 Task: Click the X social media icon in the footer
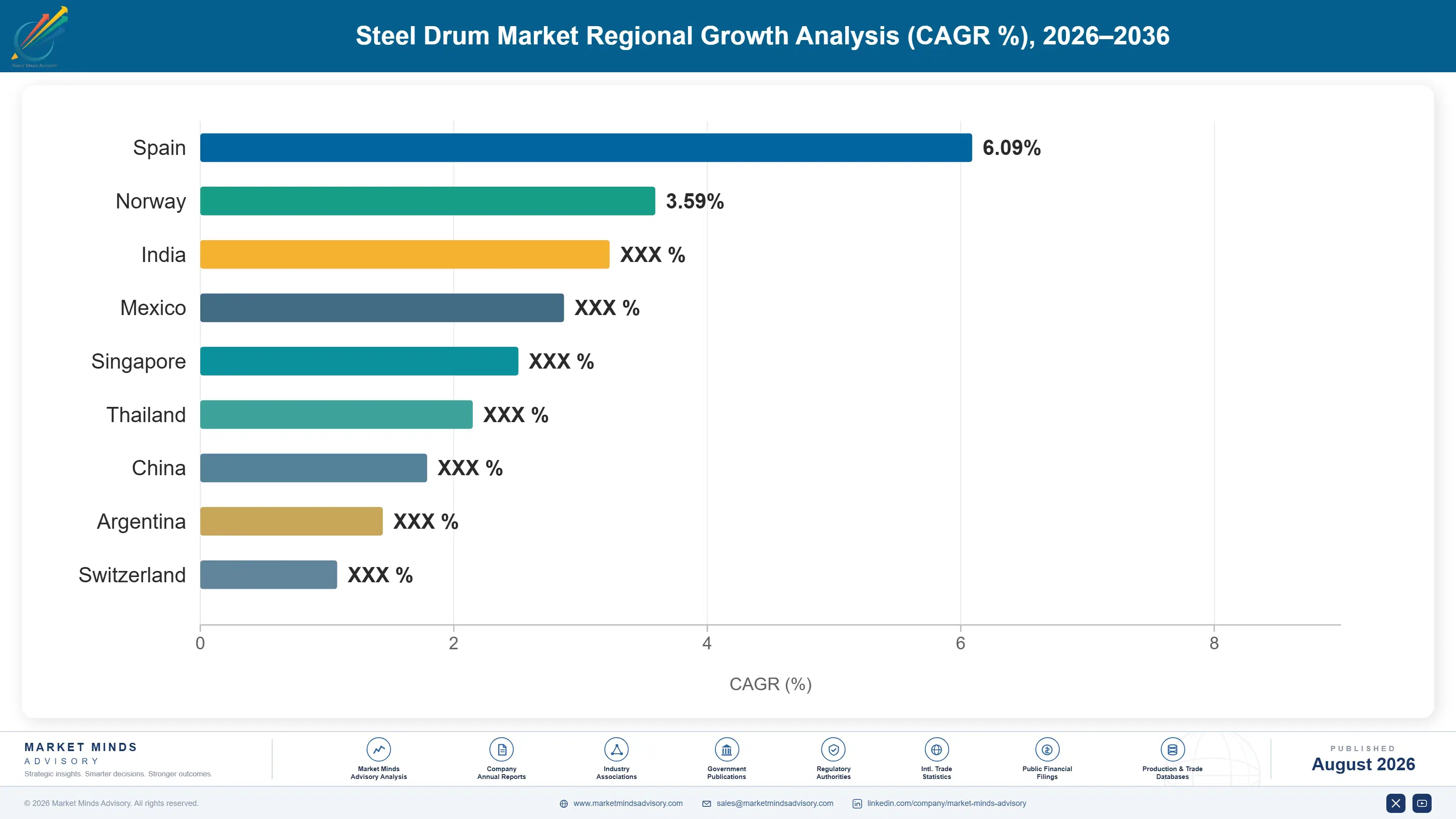coord(1395,803)
